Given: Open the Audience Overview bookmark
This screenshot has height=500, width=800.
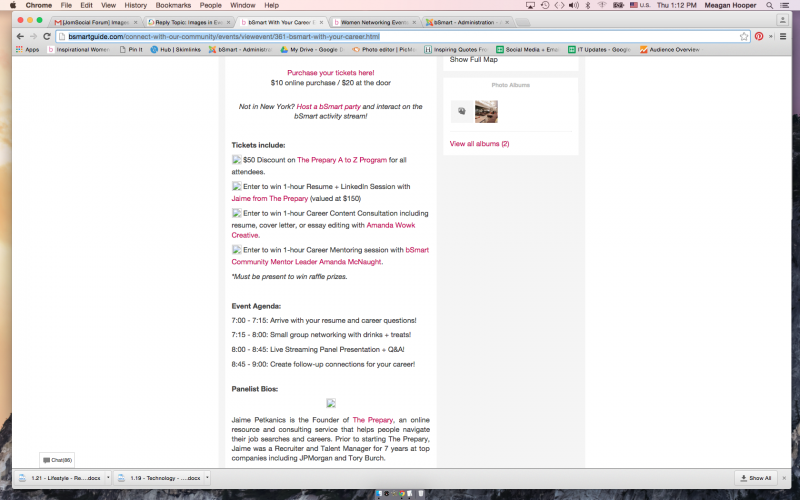Looking at the screenshot, I should point(670,49).
